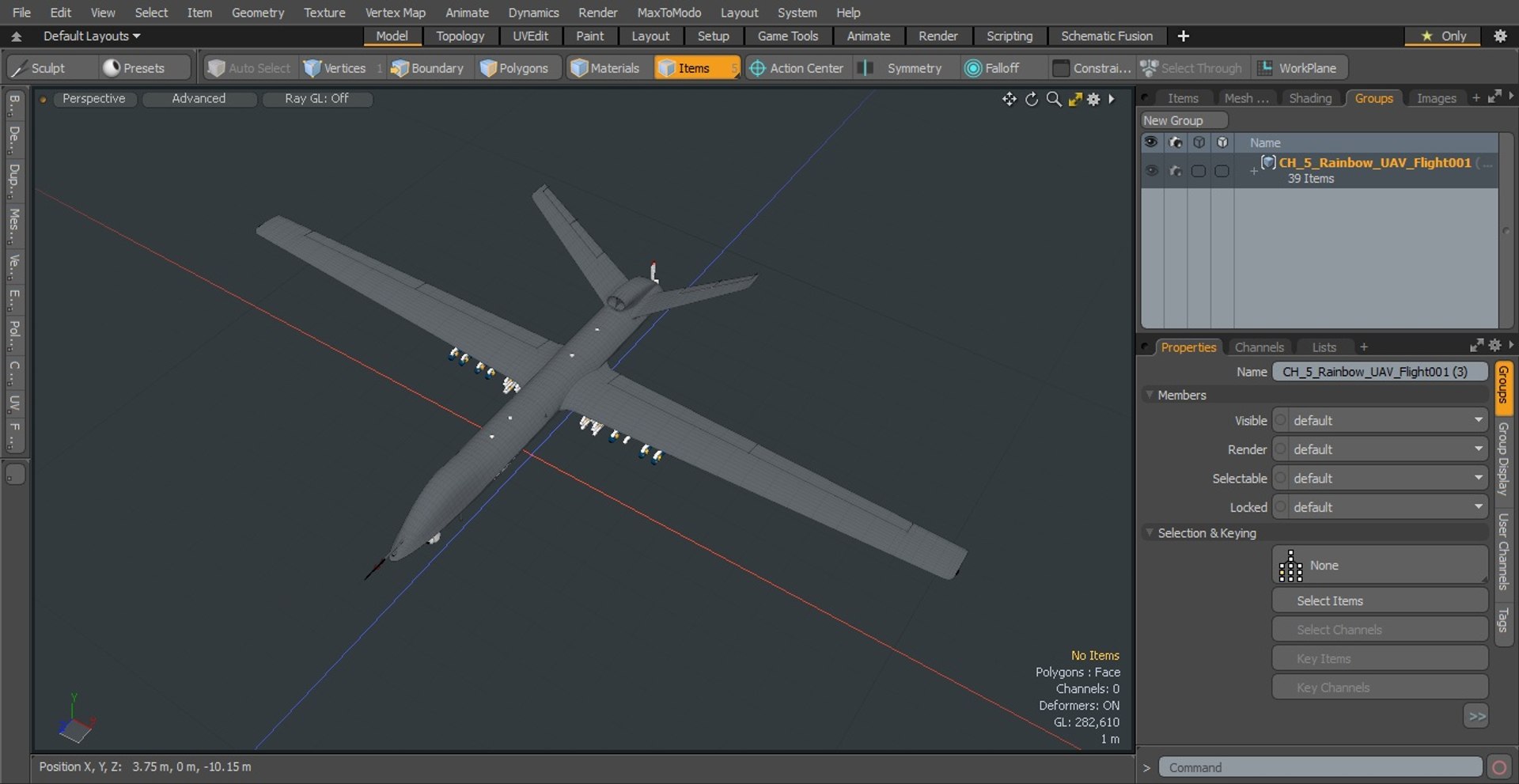Image resolution: width=1519 pixels, height=784 pixels.
Task: Open the Selectable members dropdown
Action: point(1381,478)
